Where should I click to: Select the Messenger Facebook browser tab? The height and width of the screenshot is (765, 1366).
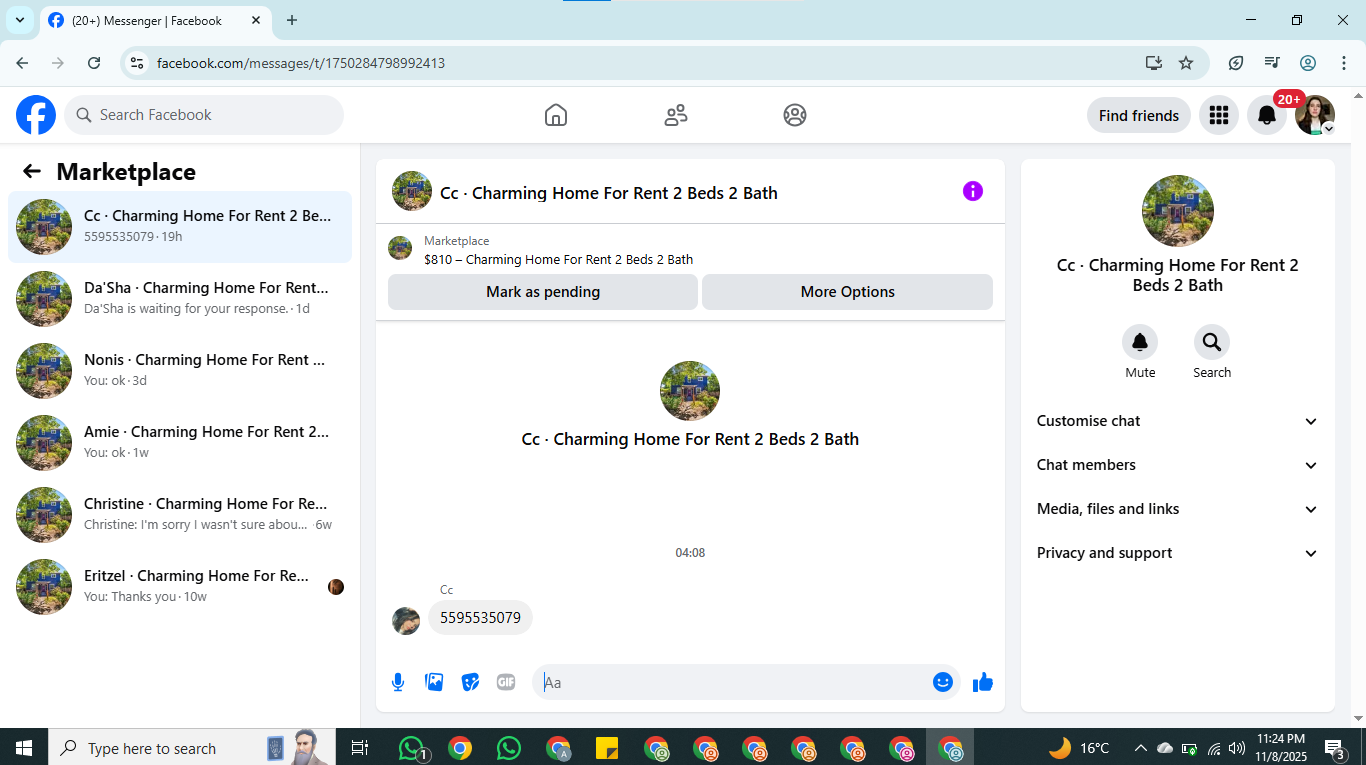pyautogui.click(x=155, y=20)
